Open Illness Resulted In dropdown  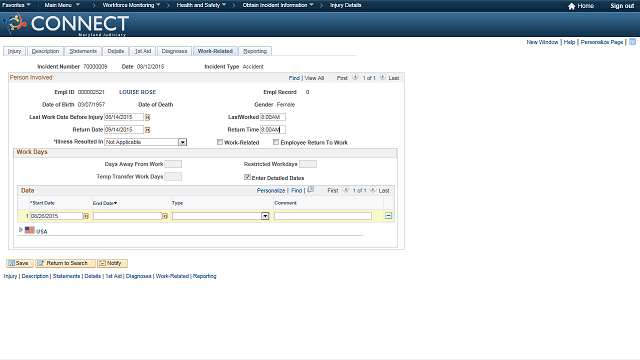coord(182,142)
